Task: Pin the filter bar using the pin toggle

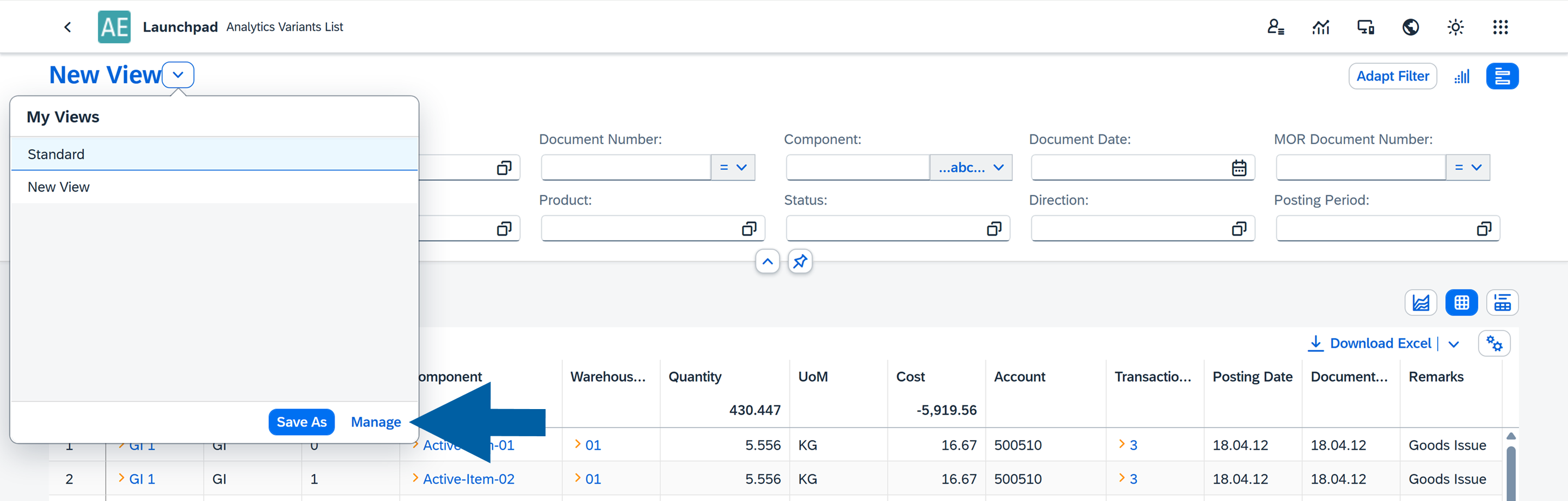Action: pos(800,261)
